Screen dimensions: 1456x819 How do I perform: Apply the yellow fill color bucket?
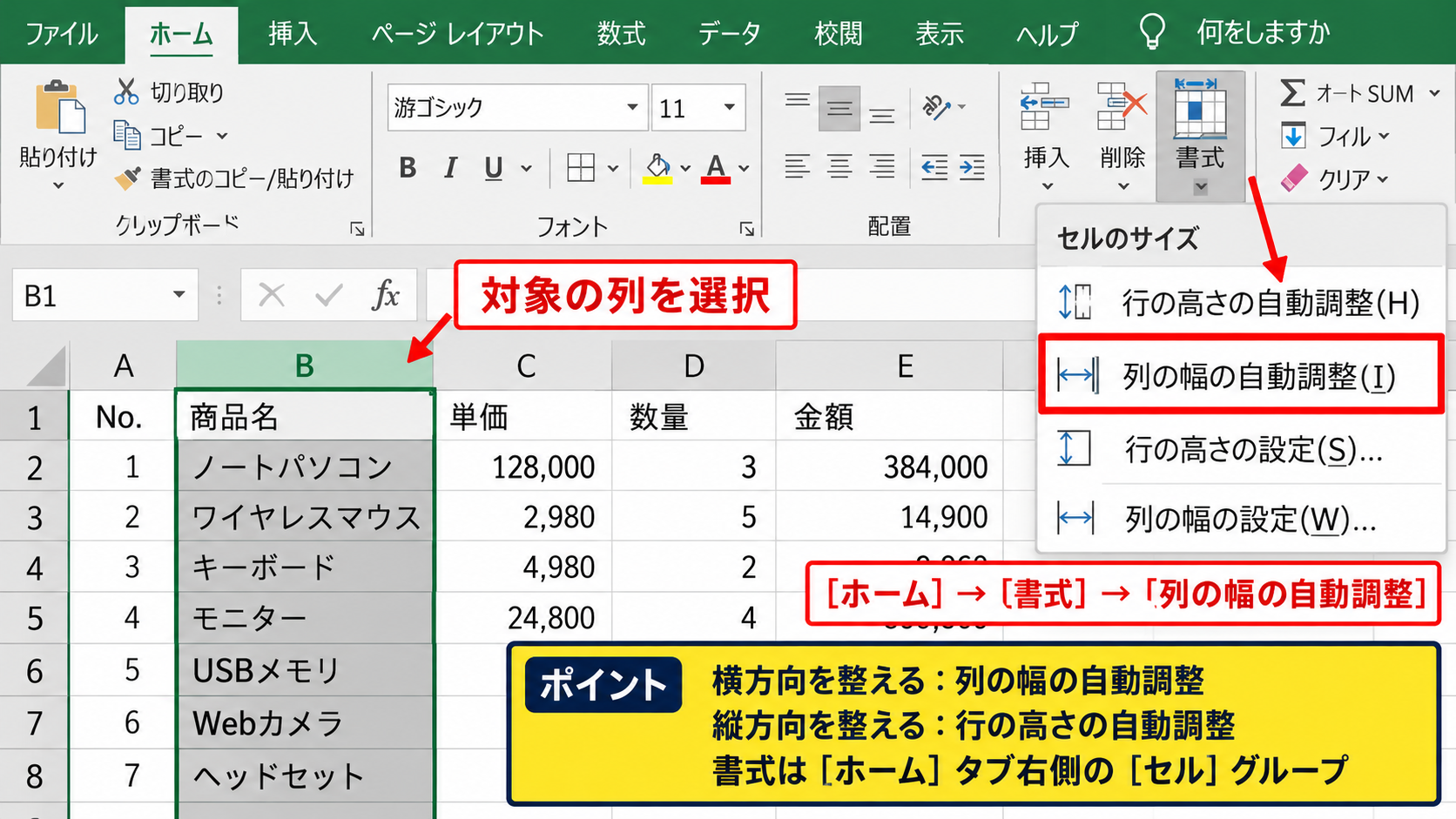[658, 167]
